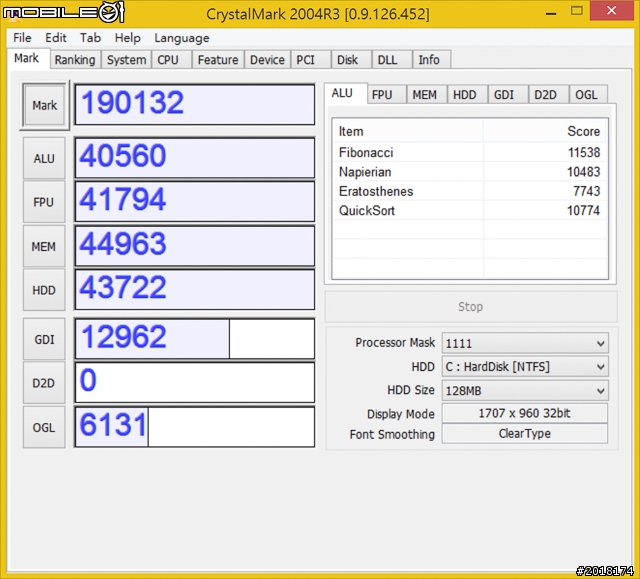This screenshot has width=640, height=579.
Task: Click the Mark benchmark button
Action: (44, 105)
